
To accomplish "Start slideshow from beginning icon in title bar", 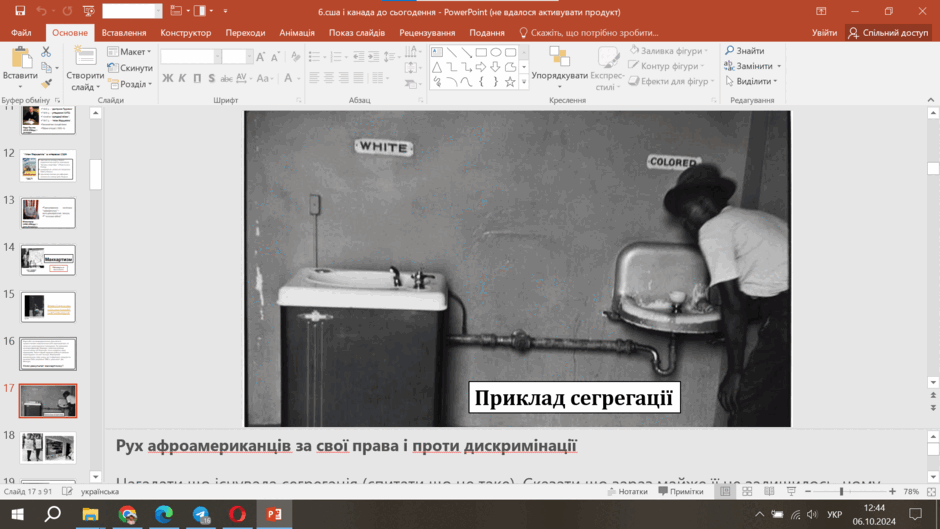I will (x=89, y=11).
